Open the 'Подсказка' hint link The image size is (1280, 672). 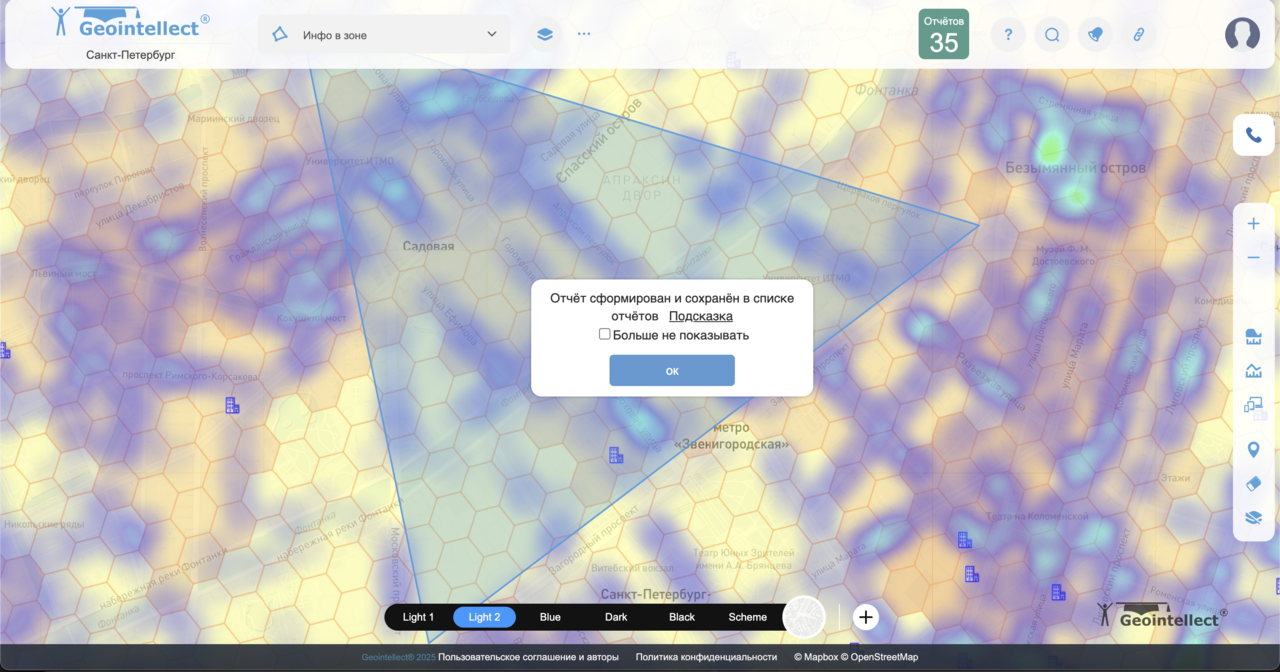tap(700, 316)
